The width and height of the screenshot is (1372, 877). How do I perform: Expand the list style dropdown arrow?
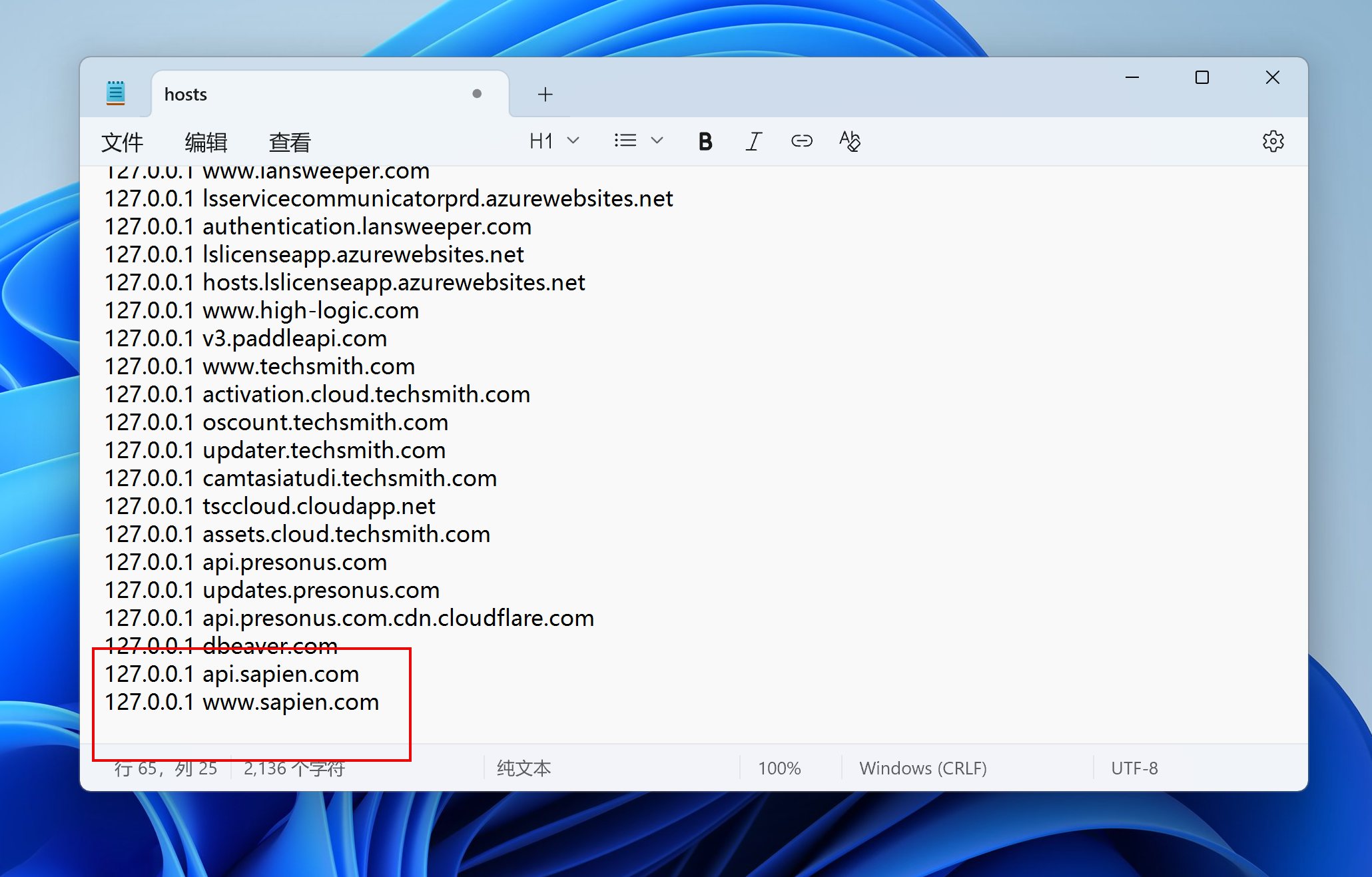coord(657,141)
